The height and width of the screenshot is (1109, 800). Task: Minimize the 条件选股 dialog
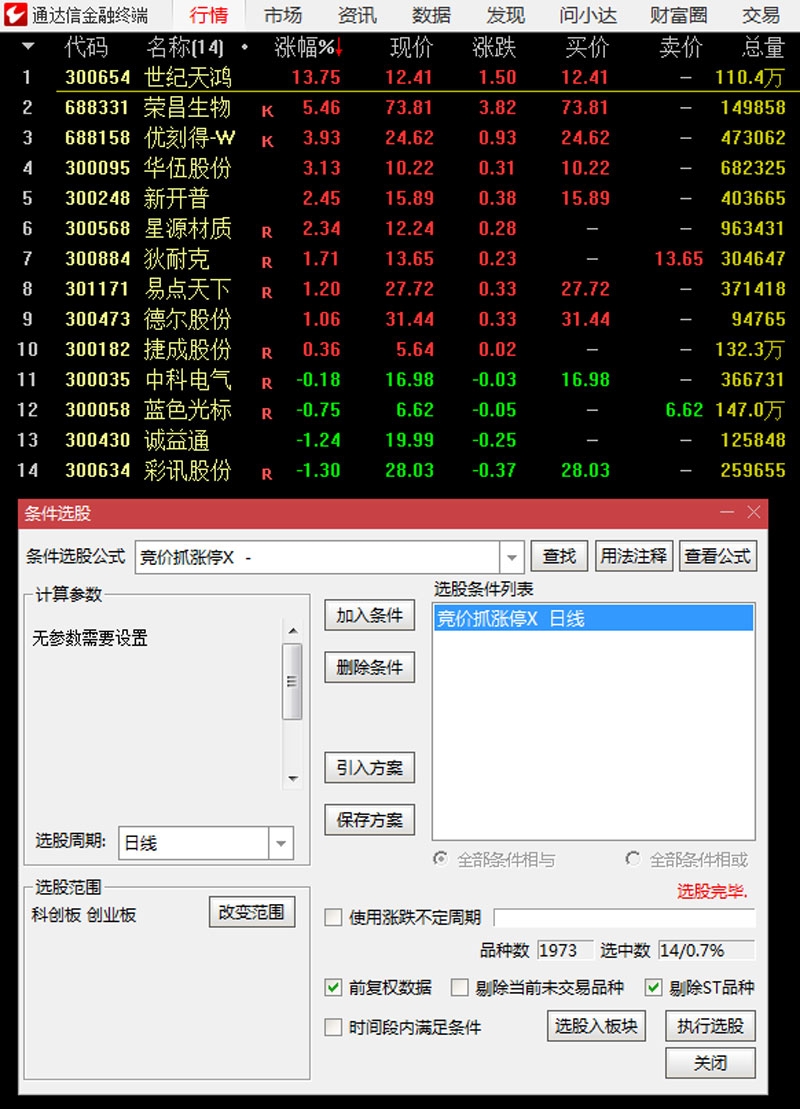point(726,512)
